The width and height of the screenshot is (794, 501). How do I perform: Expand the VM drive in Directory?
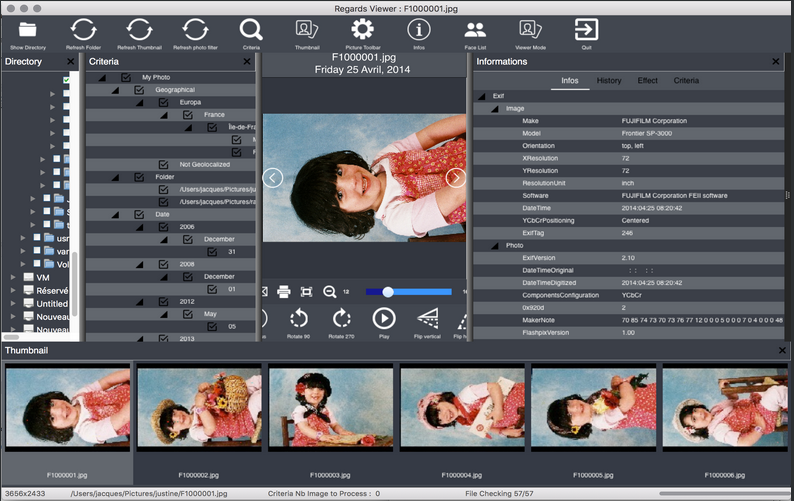[13, 277]
